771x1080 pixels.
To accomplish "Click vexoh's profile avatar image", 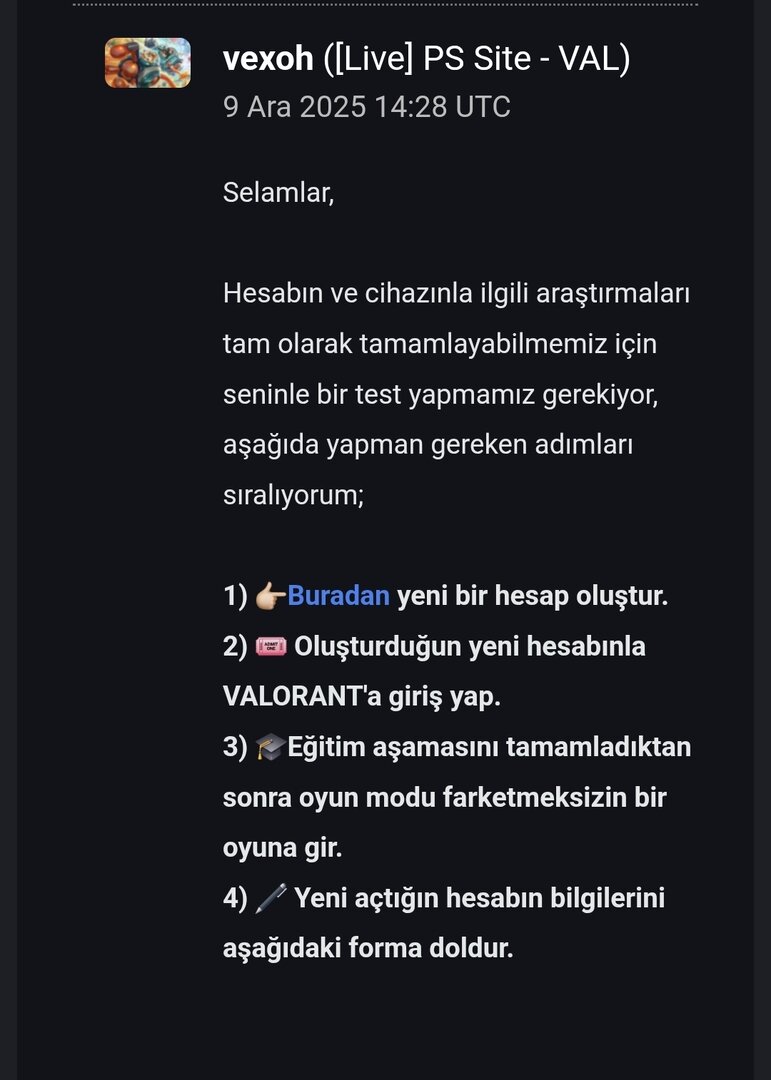I will click(148, 63).
